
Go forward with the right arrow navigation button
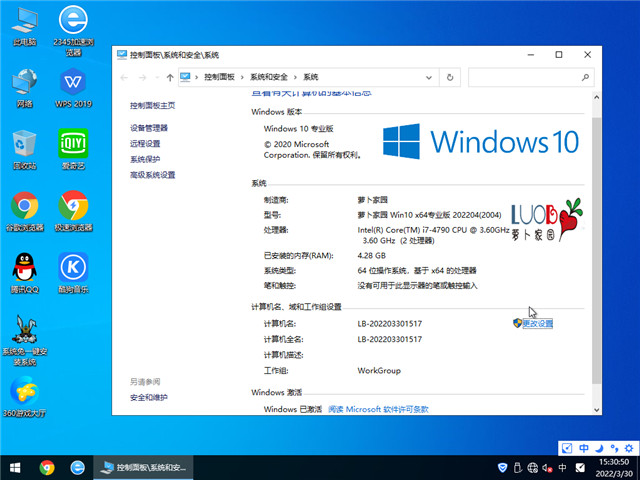[142, 77]
